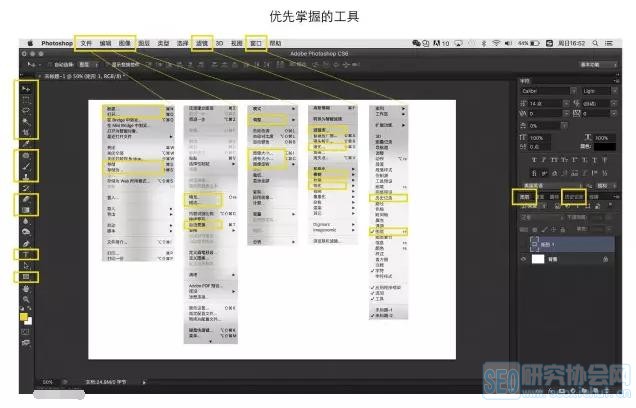Select the Rectangular Marquee tool
636x408 pixels.
point(26,99)
